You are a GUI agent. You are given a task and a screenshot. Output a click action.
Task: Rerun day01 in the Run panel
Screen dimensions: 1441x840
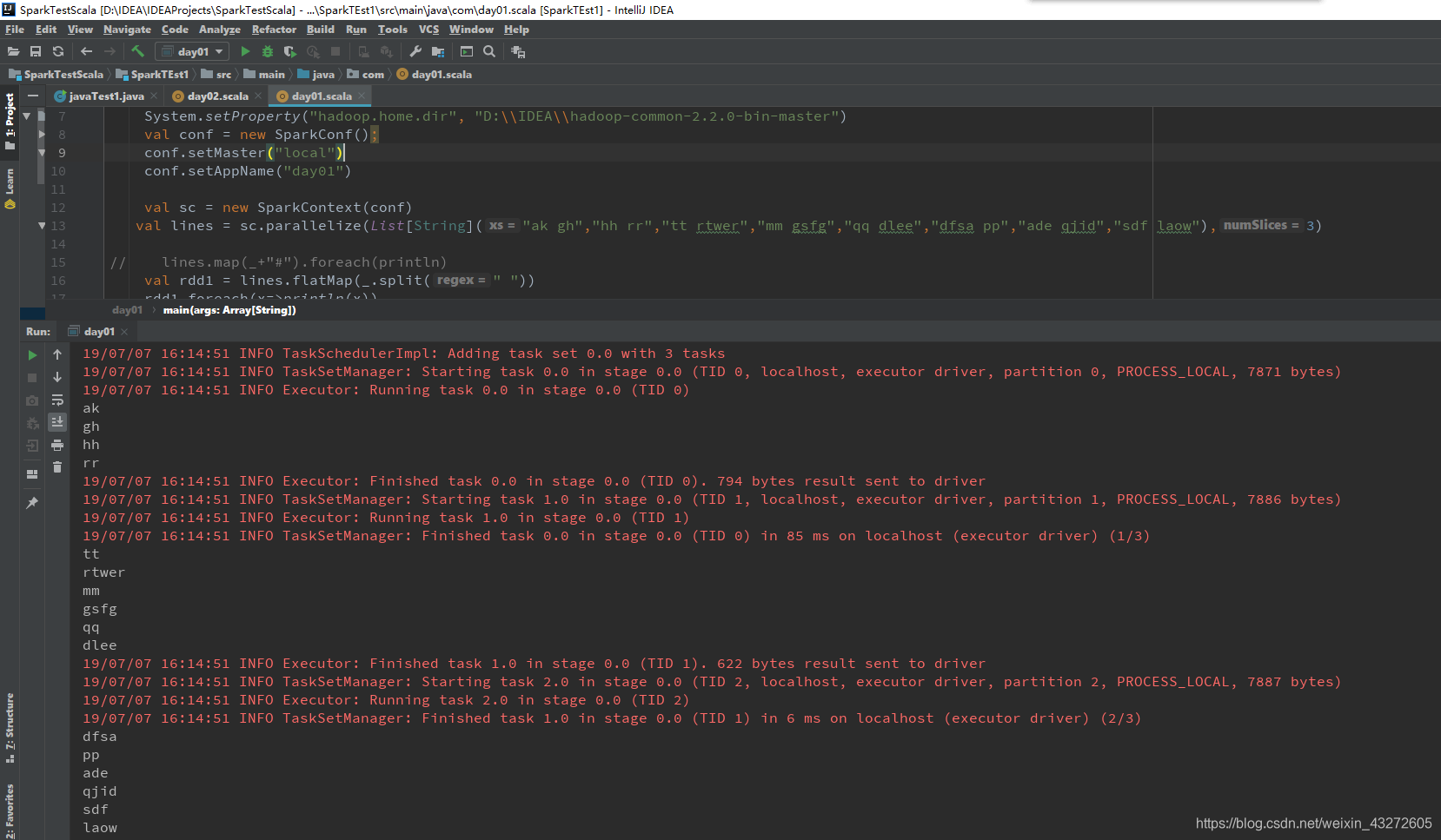point(32,354)
